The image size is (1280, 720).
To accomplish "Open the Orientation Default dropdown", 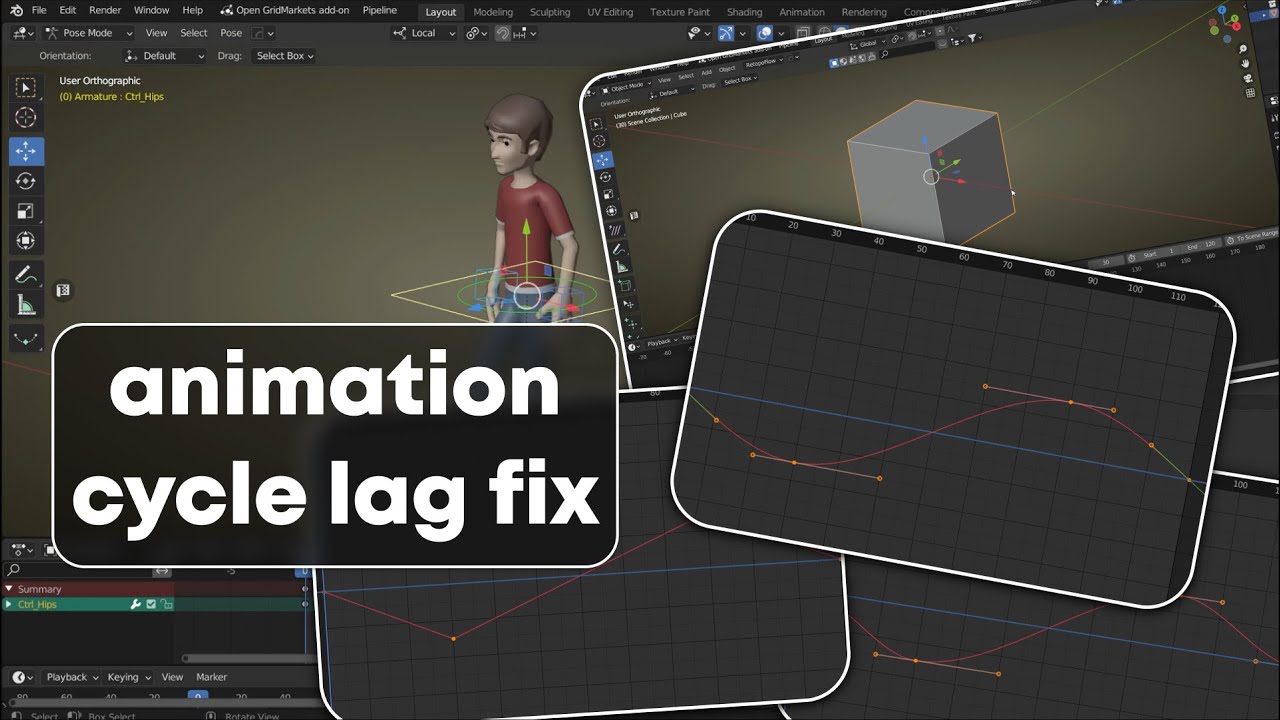I will pos(165,56).
